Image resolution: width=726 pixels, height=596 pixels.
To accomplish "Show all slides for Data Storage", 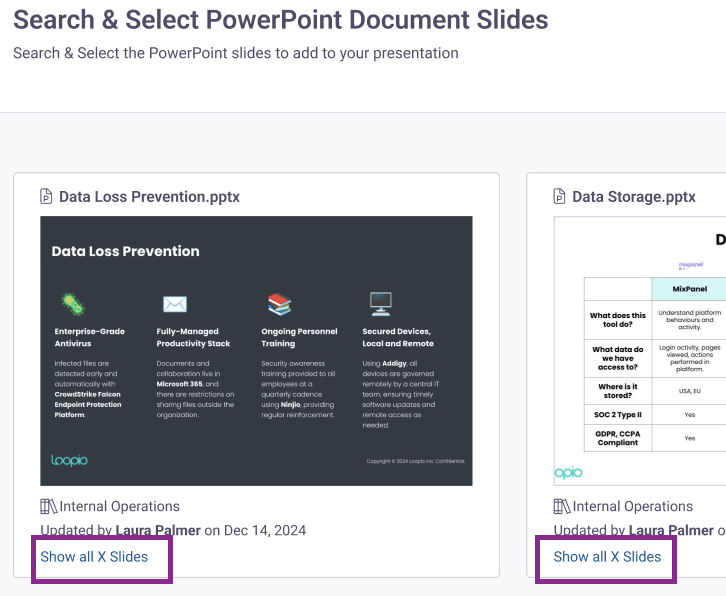I will [x=607, y=557].
